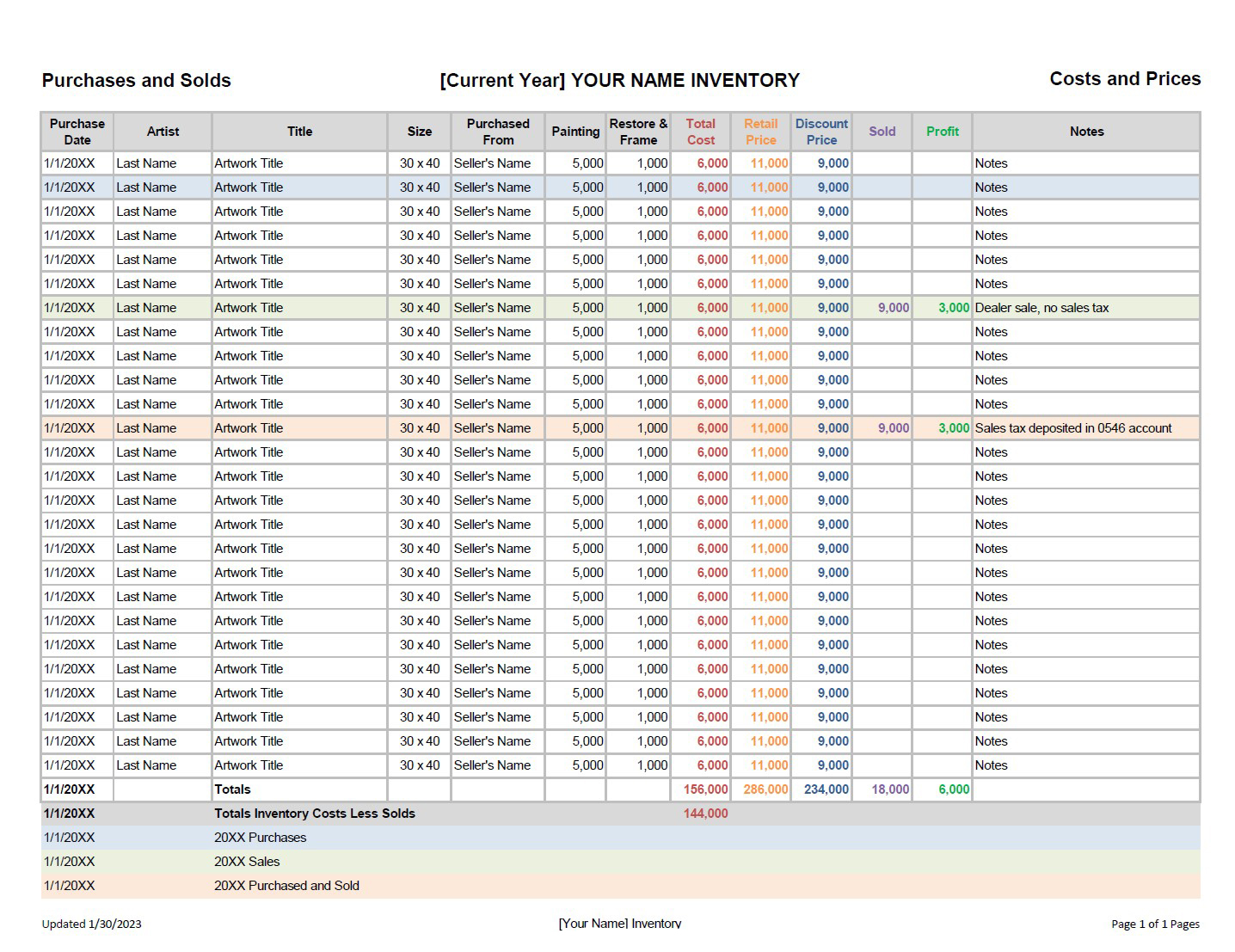Select the Sold 9,000 in the Sales tax row
This screenshot has width=1235, height=952.
pyautogui.click(x=894, y=428)
